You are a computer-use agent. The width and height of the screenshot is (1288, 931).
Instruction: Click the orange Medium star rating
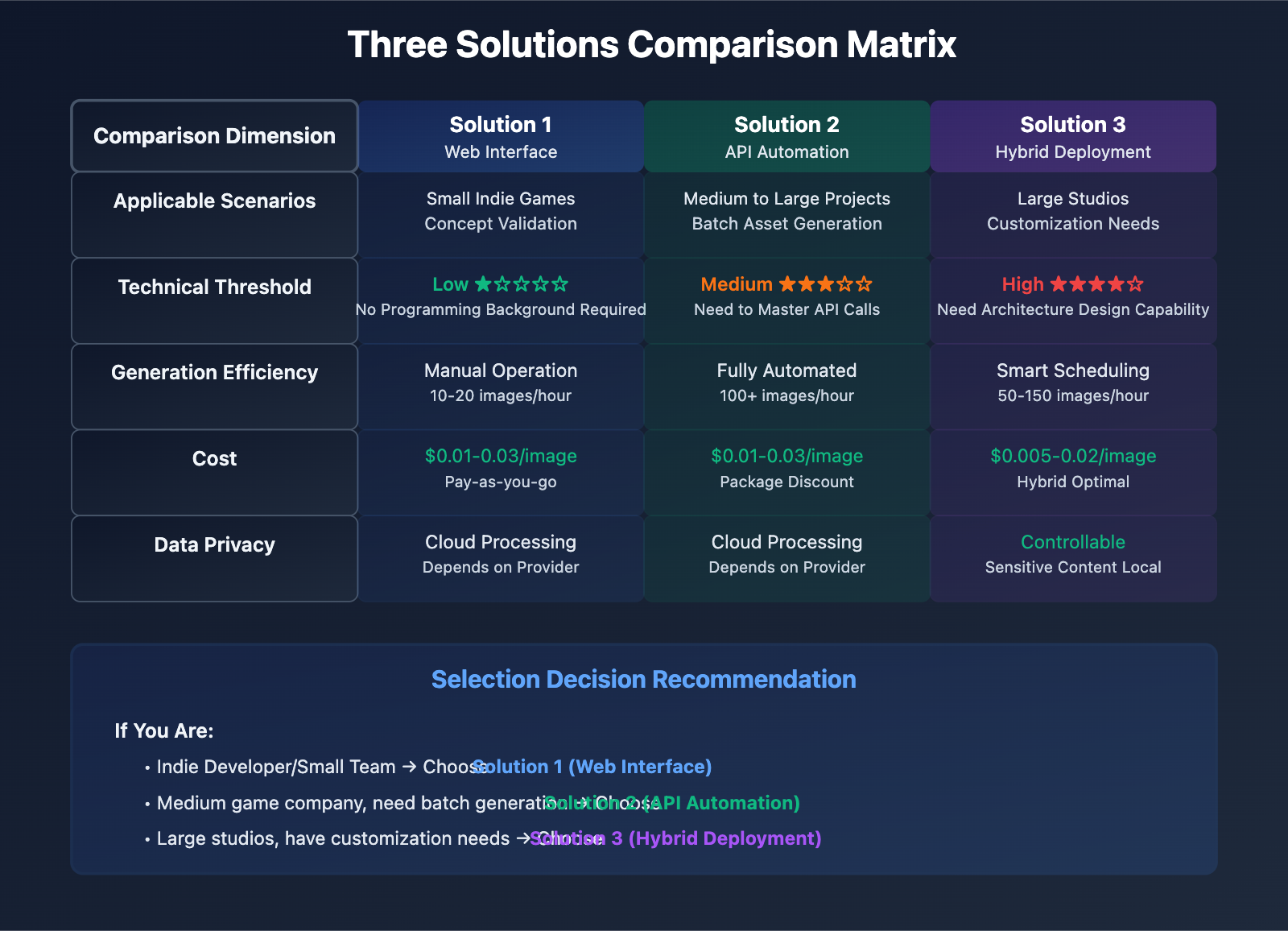[x=786, y=284]
